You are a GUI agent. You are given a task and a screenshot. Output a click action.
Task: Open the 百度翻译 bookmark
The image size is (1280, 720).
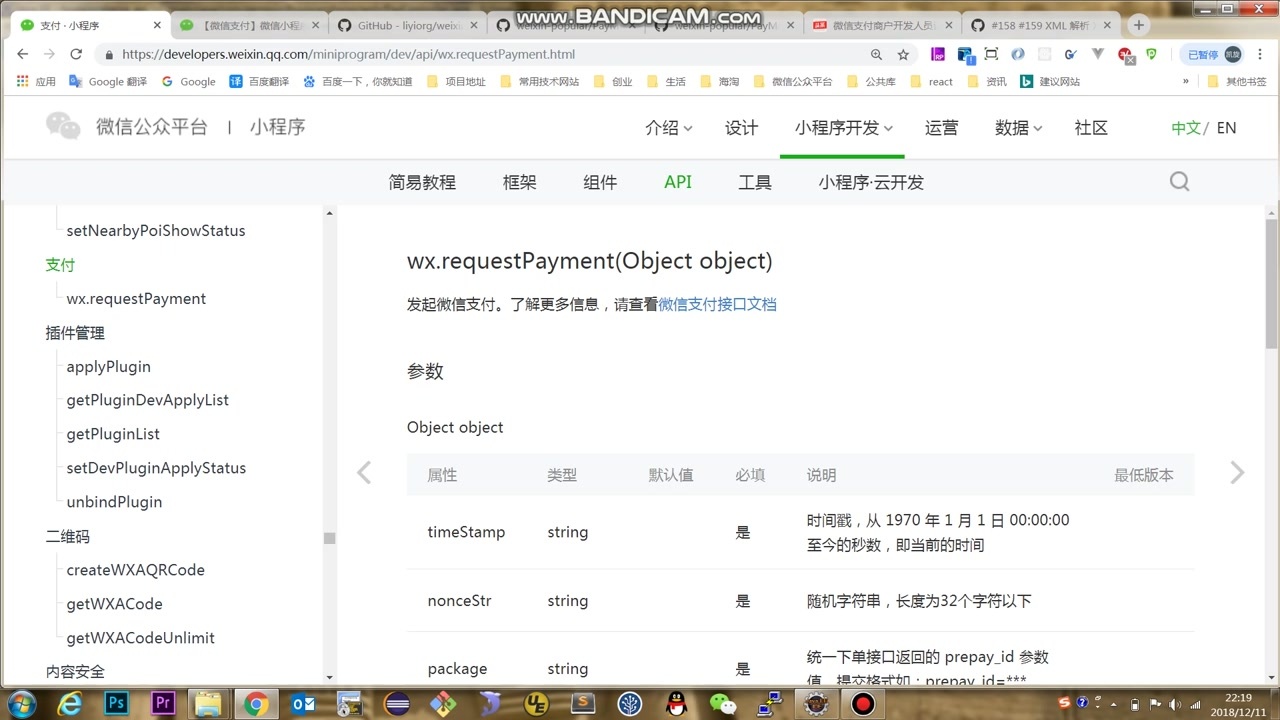click(x=259, y=81)
